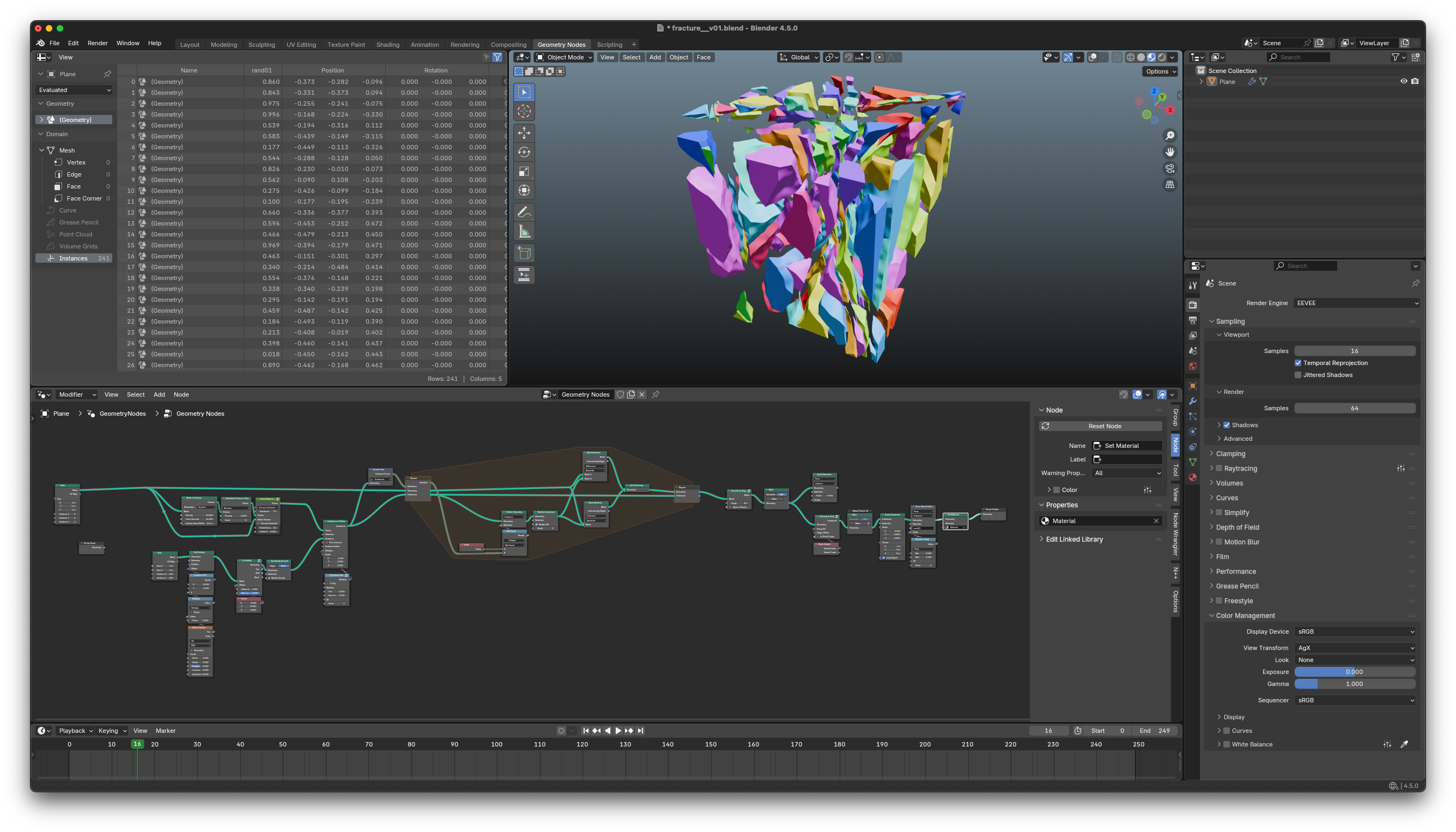Click the node Name field Set Material

tap(1127, 446)
